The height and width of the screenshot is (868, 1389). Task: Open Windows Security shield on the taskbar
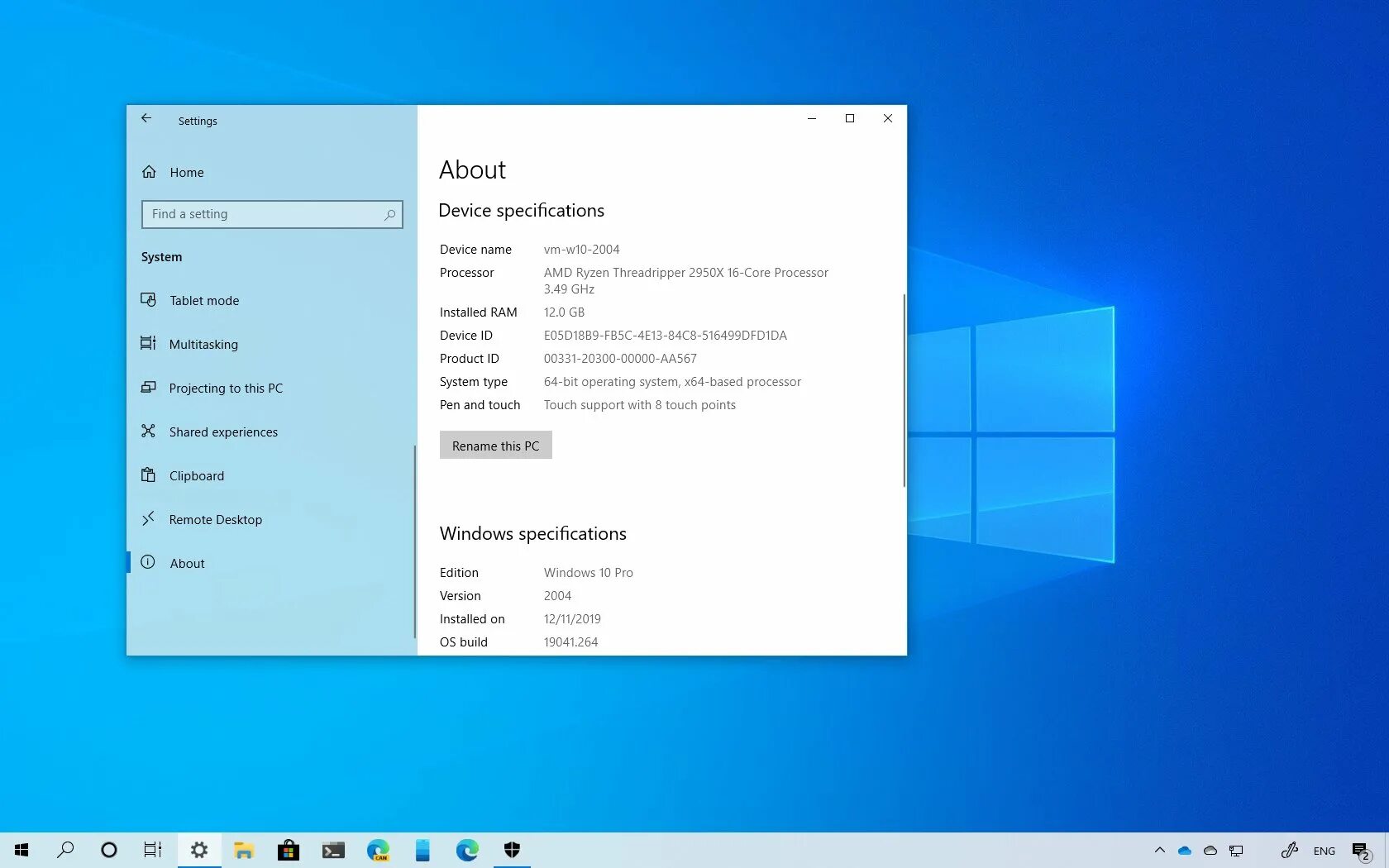pos(512,850)
